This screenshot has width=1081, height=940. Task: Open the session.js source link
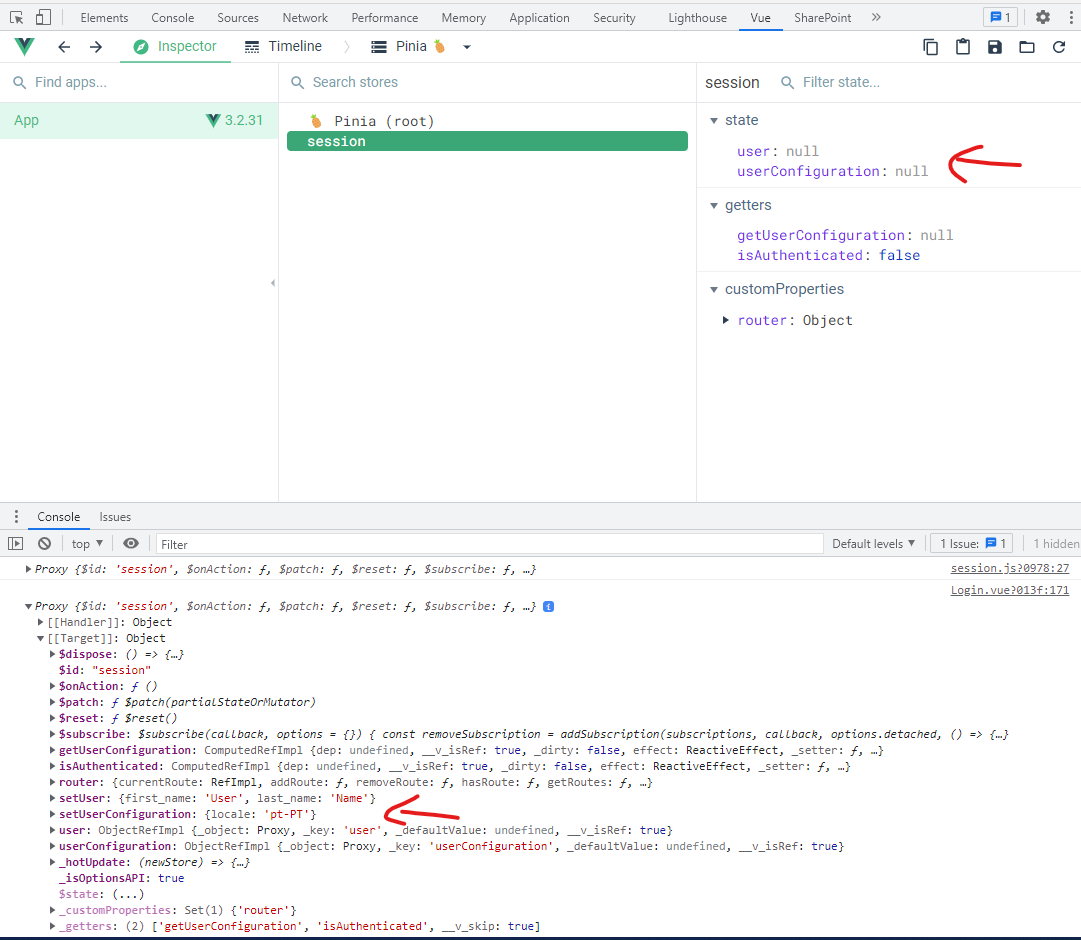tap(1009, 568)
